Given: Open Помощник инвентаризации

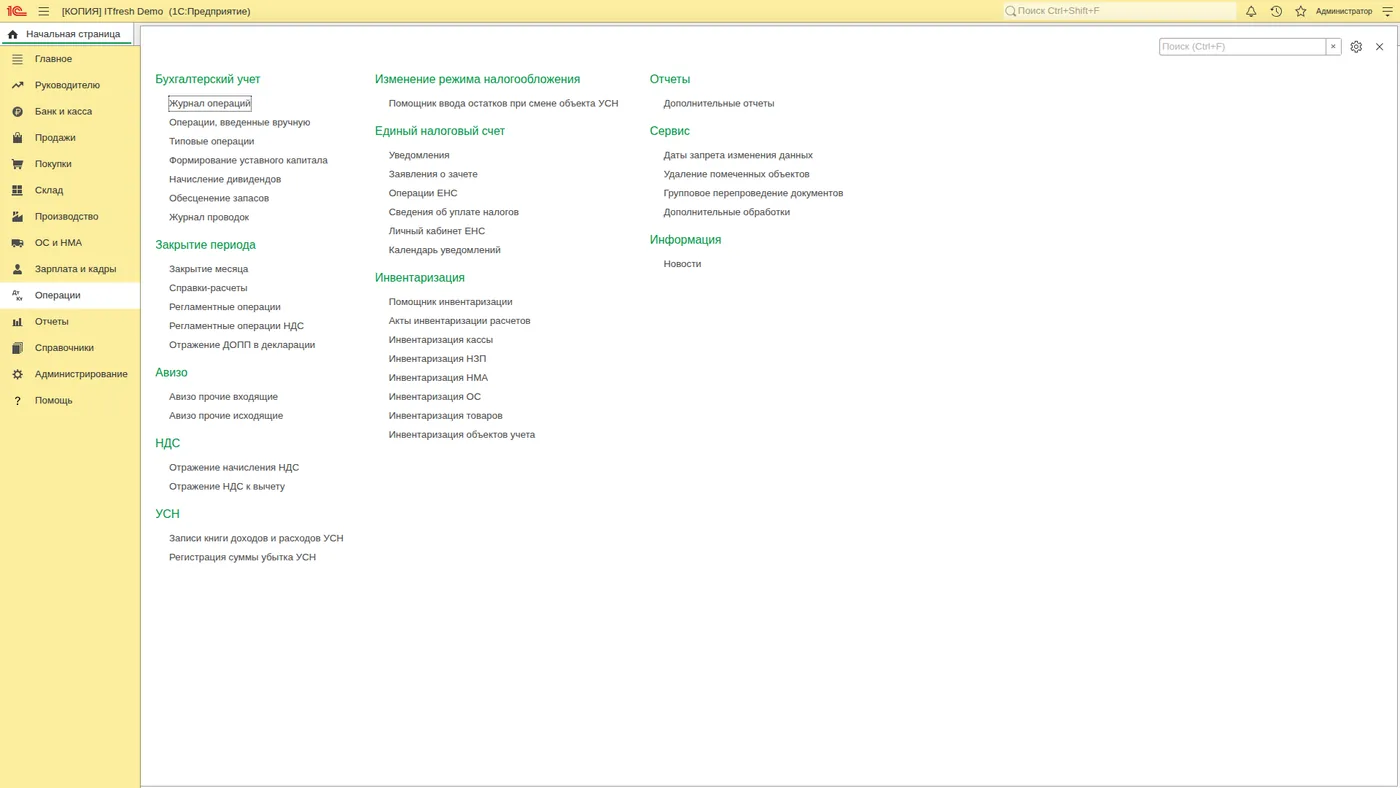Looking at the screenshot, I should click(x=451, y=302).
